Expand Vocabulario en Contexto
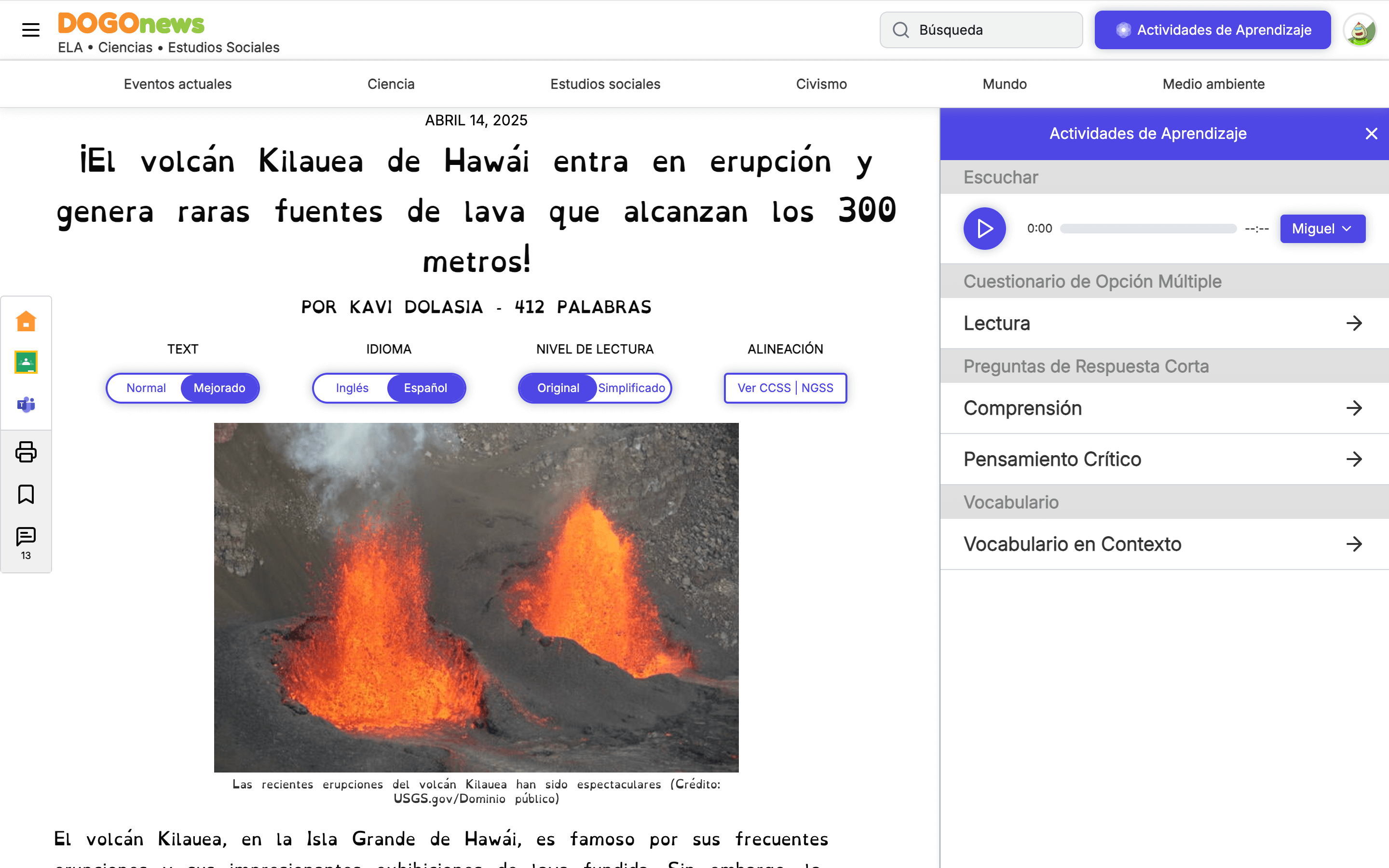This screenshot has width=1389, height=868. 1163,543
